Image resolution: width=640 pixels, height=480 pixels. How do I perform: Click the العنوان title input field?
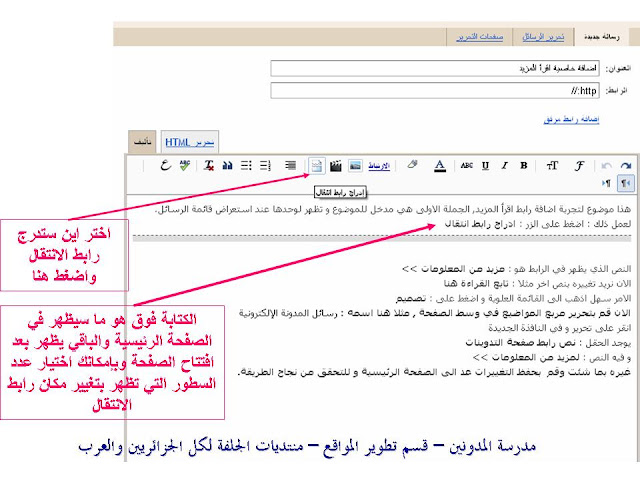(x=435, y=68)
